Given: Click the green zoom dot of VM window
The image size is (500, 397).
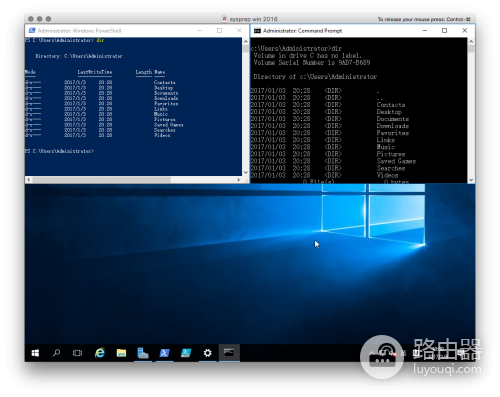Looking at the screenshot, I should click(x=48, y=19).
